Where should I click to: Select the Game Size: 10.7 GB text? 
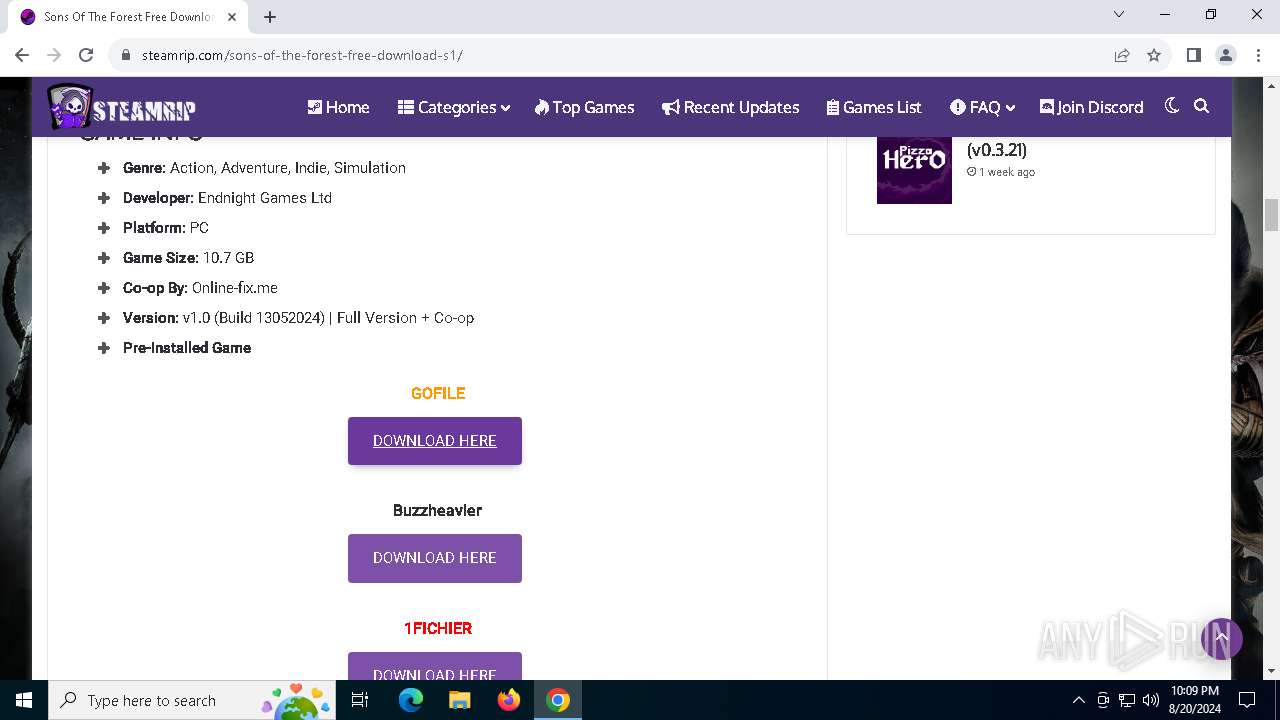pos(188,258)
